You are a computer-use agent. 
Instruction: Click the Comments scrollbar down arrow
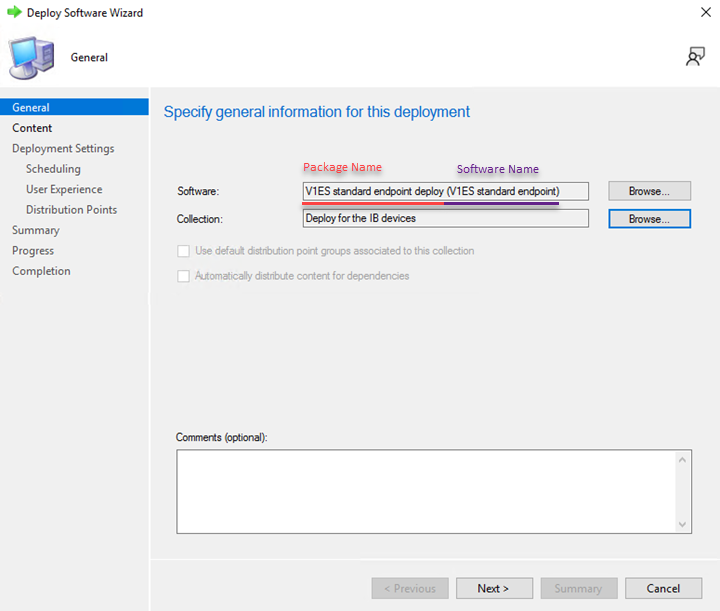click(x=683, y=524)
